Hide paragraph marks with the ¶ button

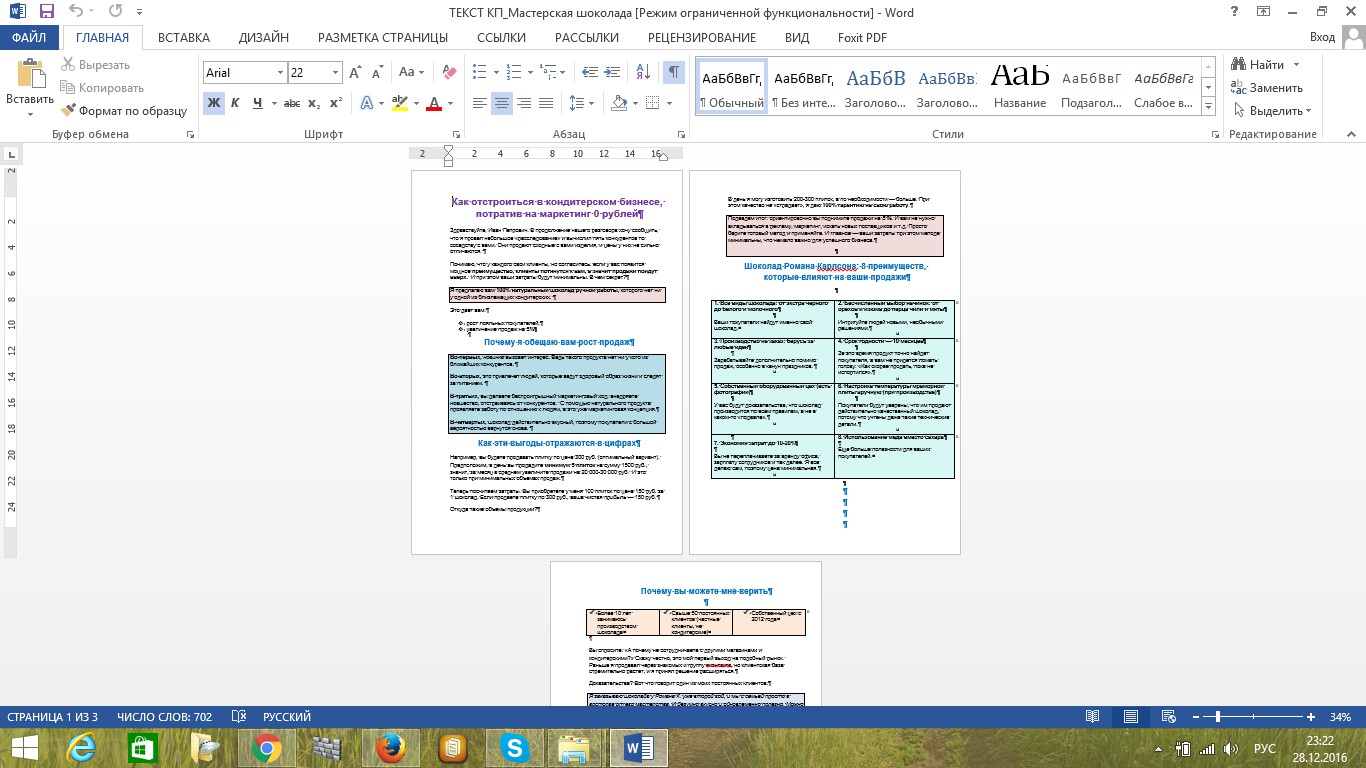(x=674, y=73)
